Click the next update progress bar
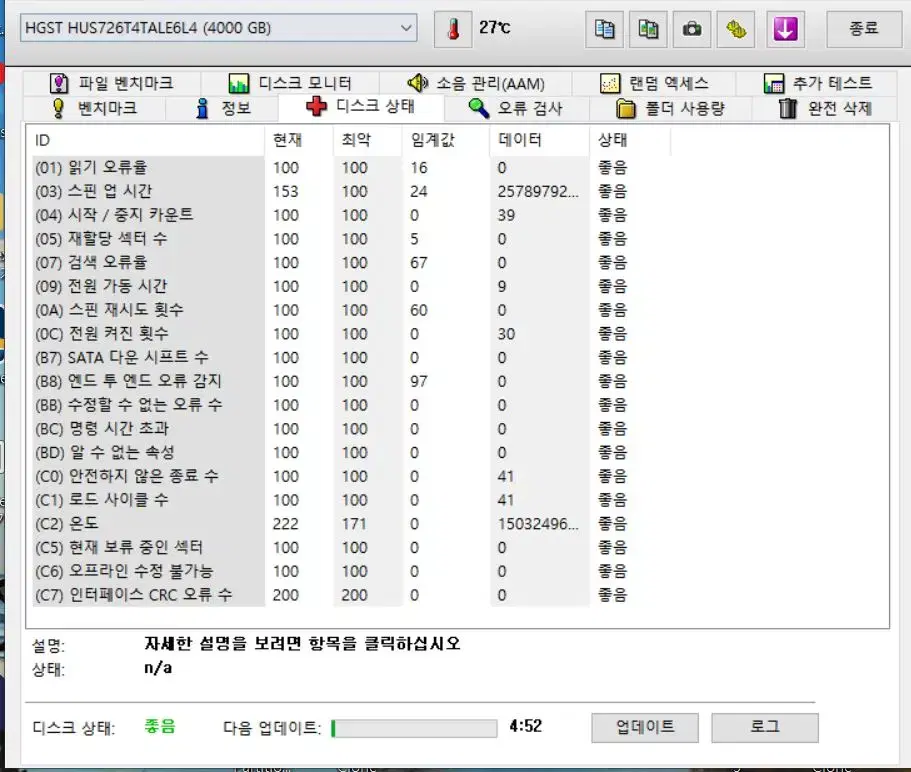The image size is (911, 772). click(413, 727)
